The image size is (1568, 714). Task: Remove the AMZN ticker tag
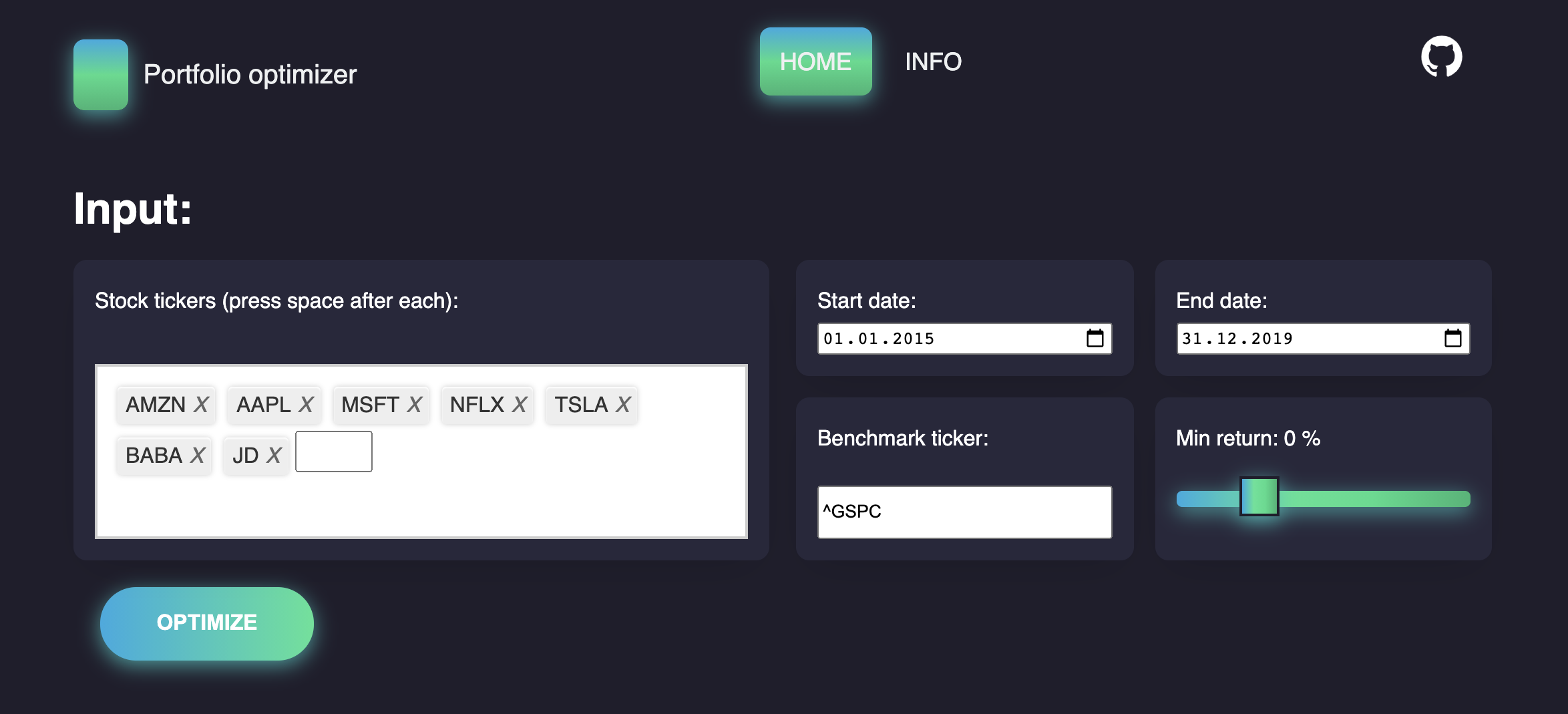point(201,405)
